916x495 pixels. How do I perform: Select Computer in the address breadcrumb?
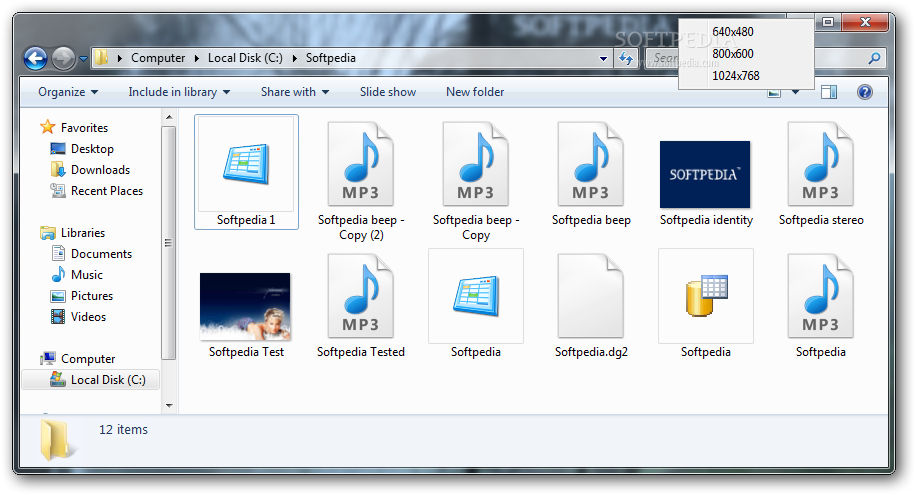(x=158, y=58)
